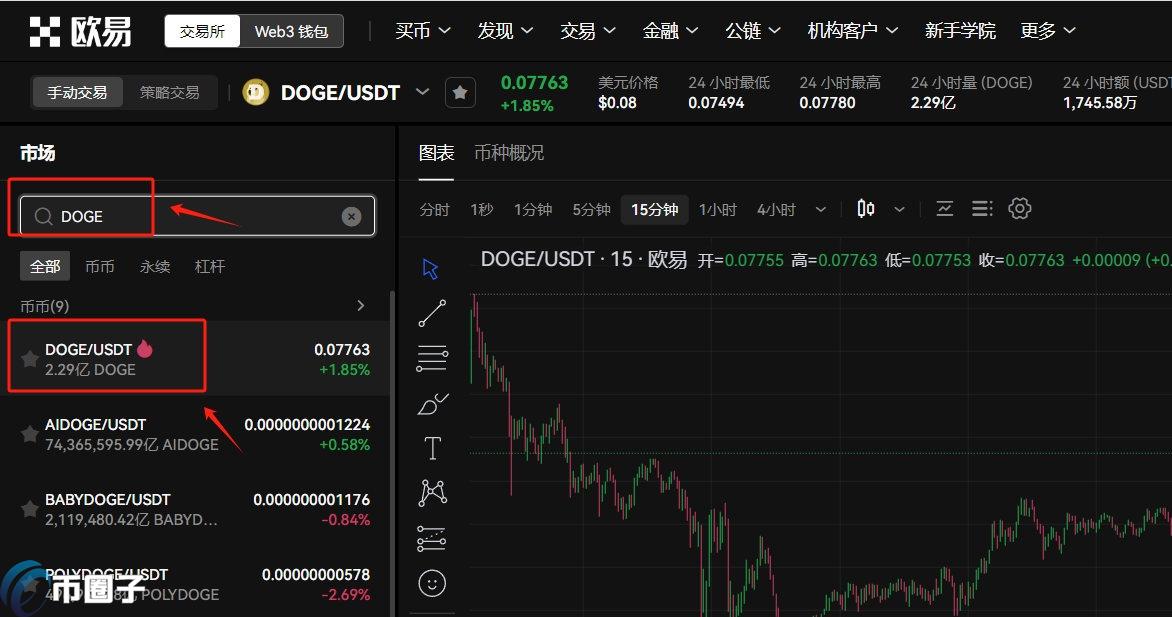Expand chart type options chevron
Viewport: 1172px width, 617px height.
(x=900, y=209)
